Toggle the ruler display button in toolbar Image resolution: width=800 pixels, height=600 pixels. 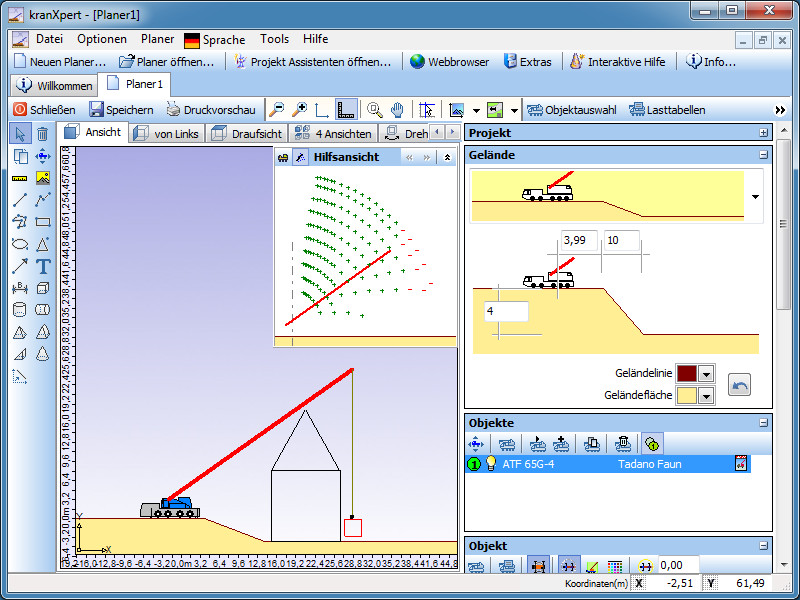346,110
